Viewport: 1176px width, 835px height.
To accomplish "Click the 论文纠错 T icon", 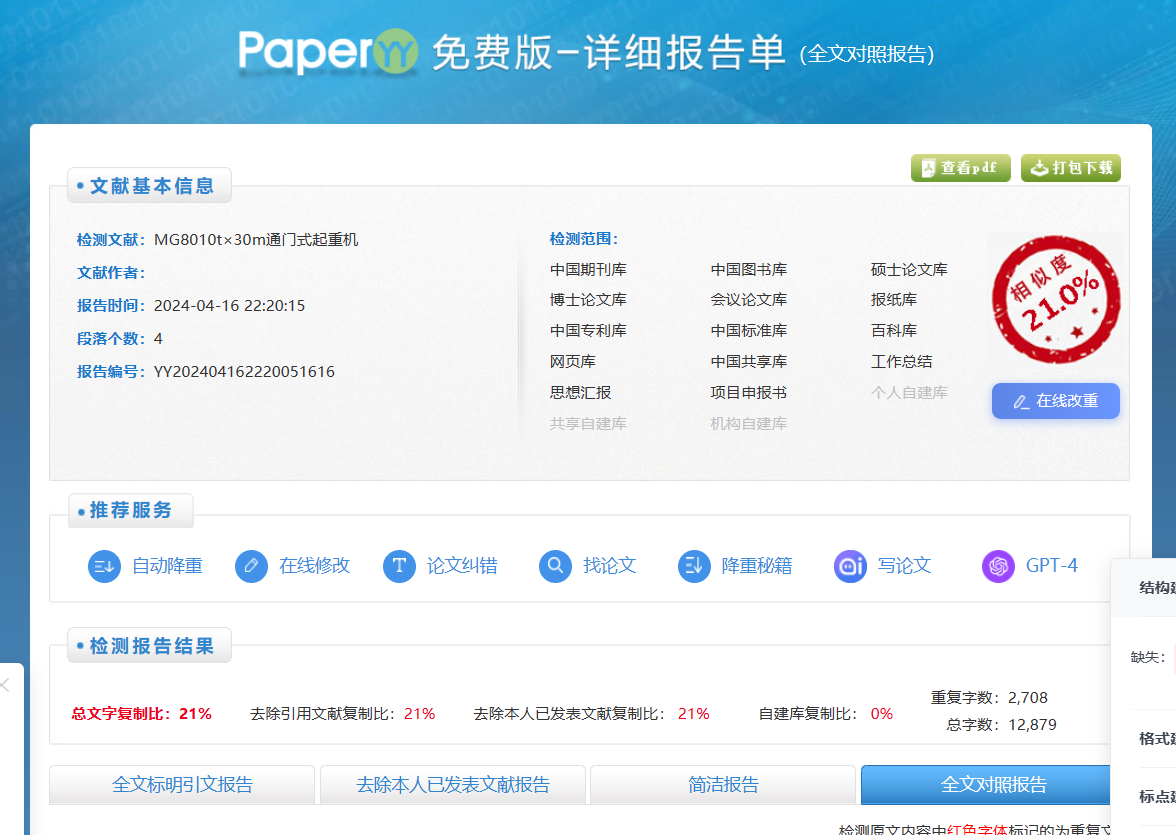I will click(399, 566).
